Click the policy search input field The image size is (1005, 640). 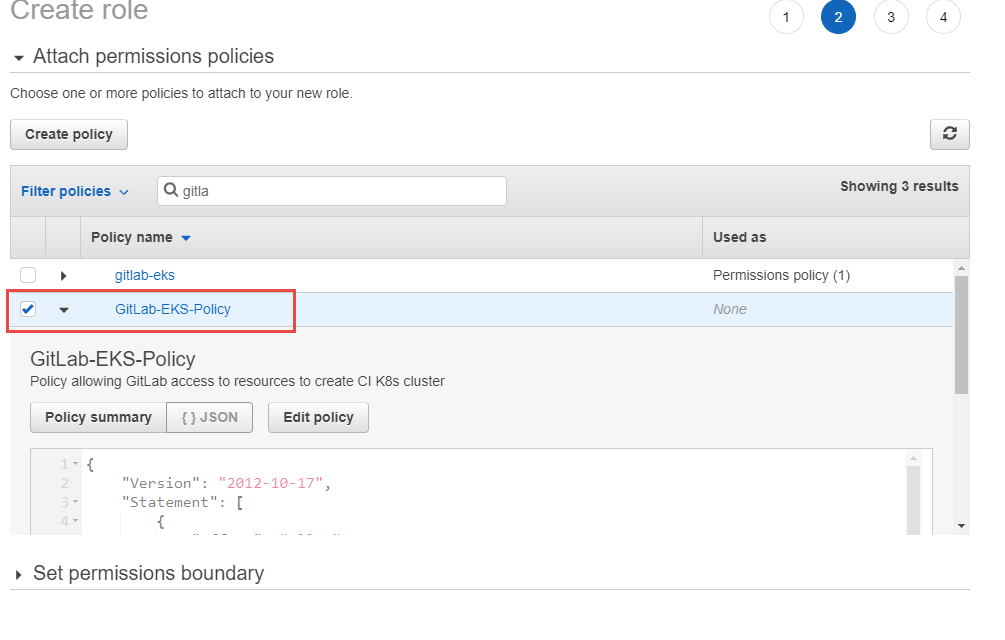pos(332,191)
